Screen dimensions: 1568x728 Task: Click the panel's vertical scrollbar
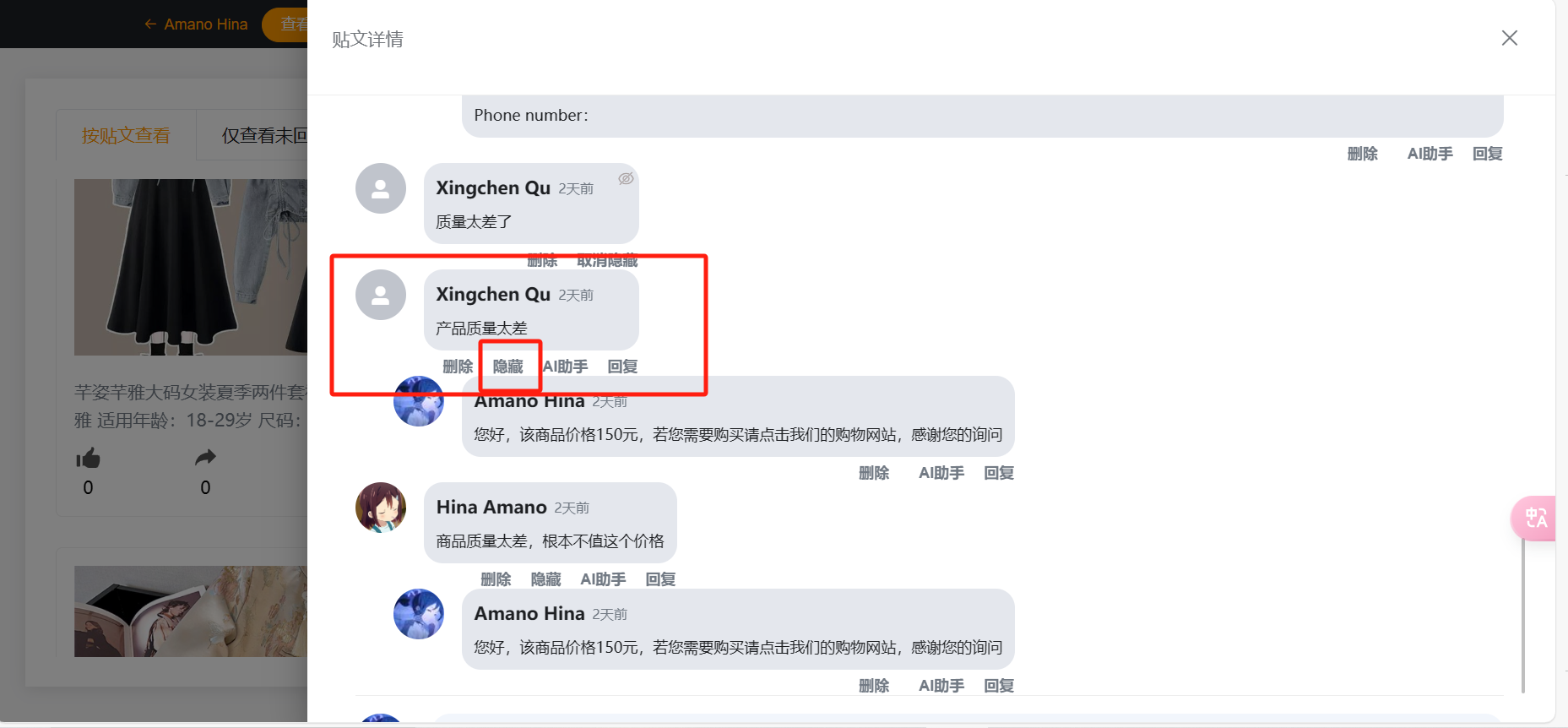(1523, 617)
